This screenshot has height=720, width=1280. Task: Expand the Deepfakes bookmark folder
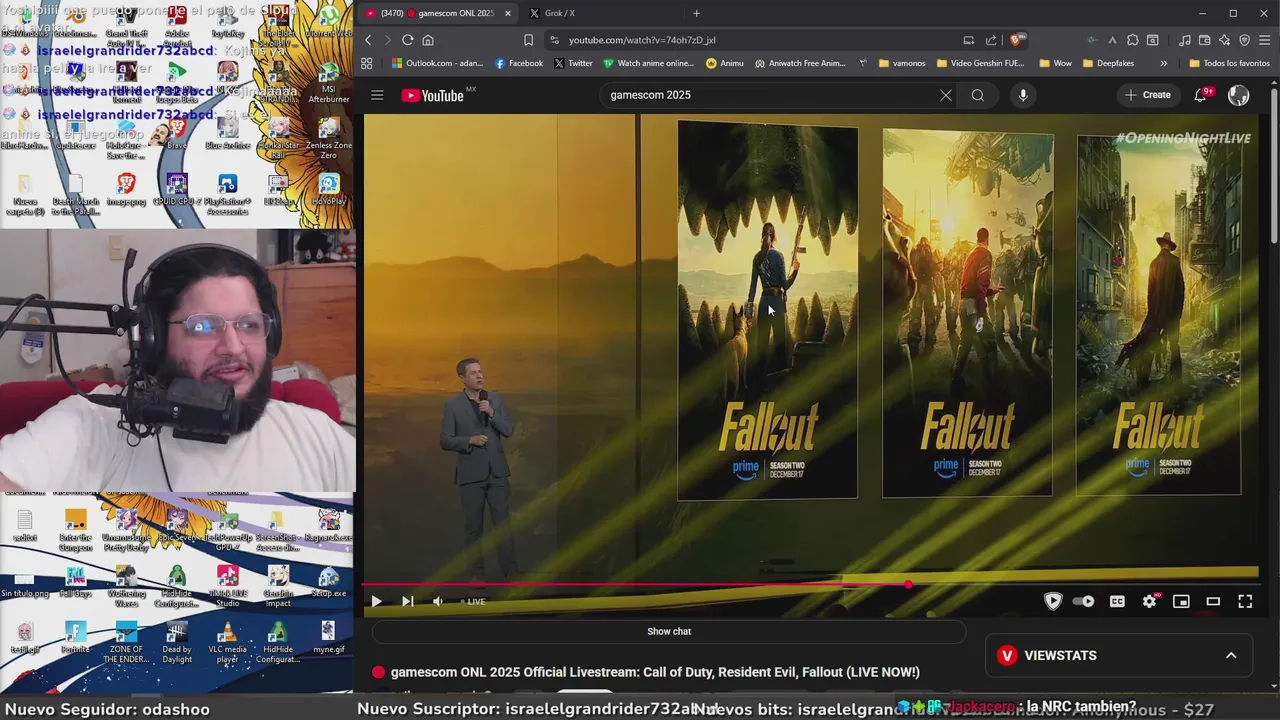[x=1109, y=63]
